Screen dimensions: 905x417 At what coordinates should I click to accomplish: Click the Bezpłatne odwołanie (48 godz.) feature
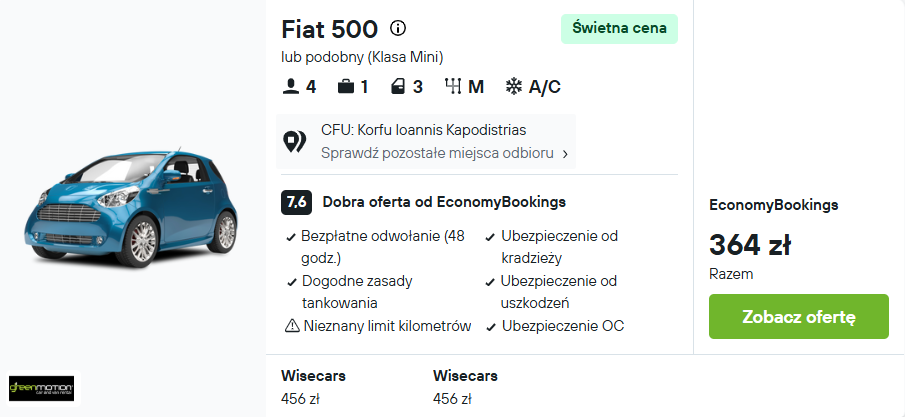[x=383, y=247]
